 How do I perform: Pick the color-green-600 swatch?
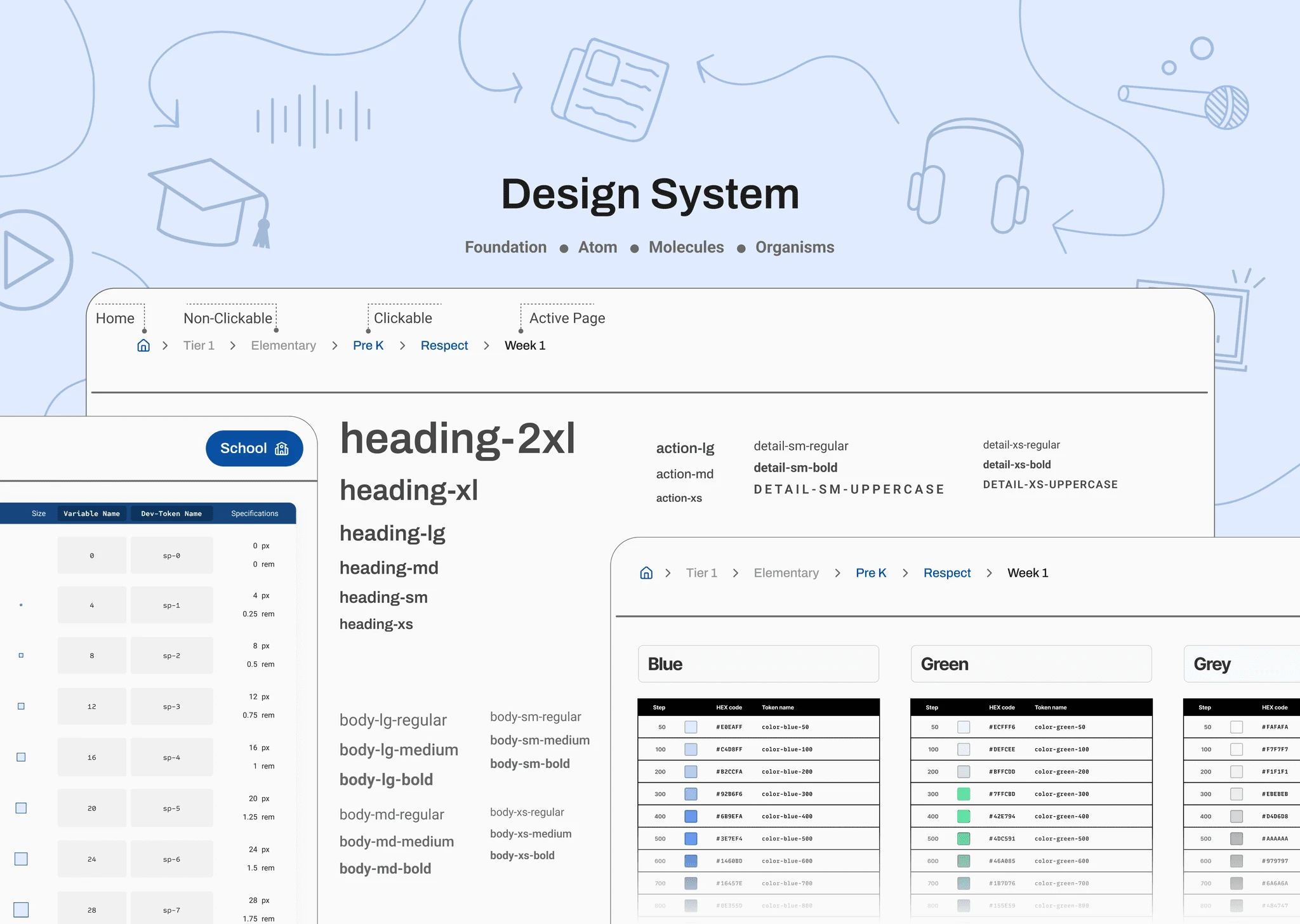point(964,861)
